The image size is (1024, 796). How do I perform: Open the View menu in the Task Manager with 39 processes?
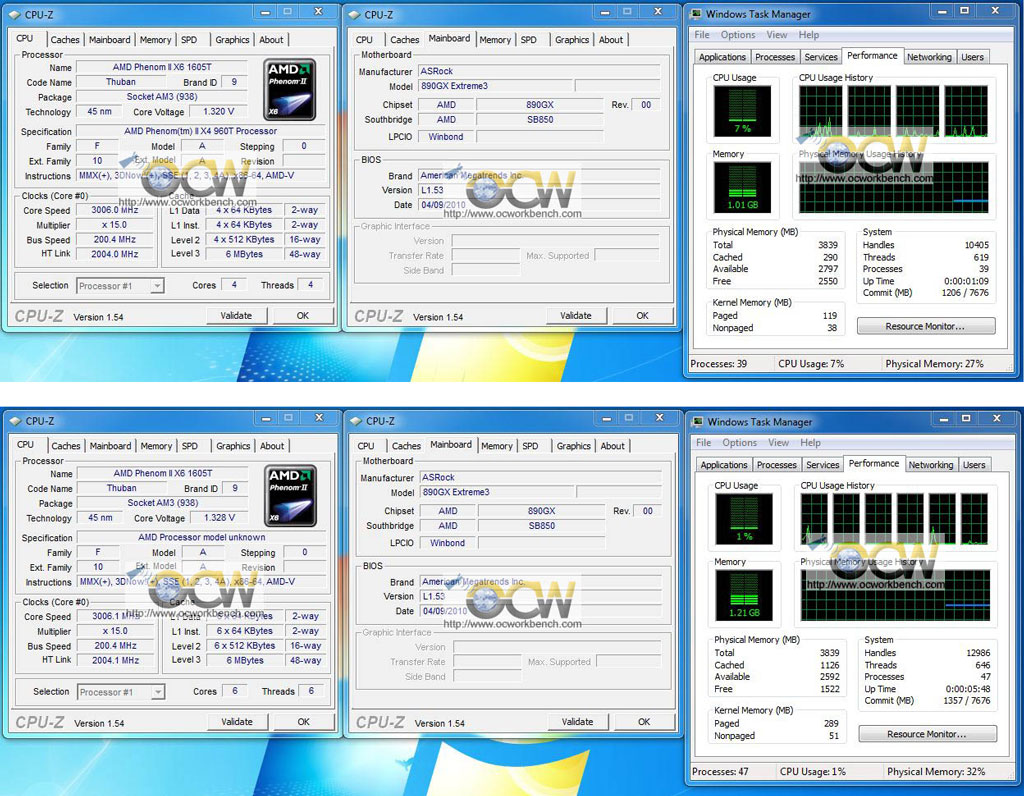(776, 35)
